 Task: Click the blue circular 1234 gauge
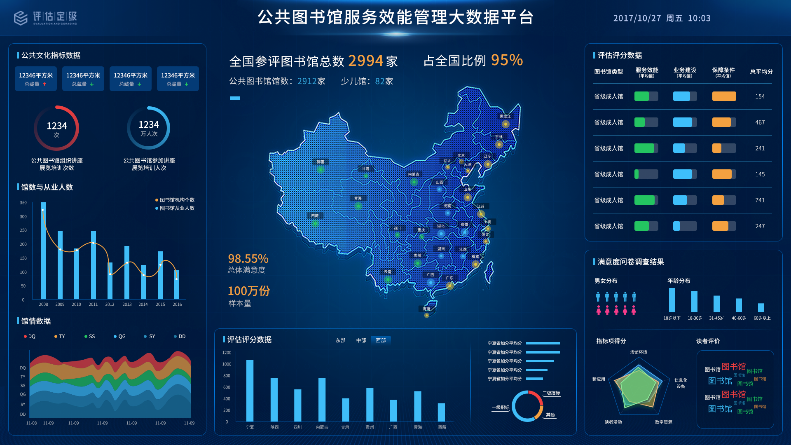tap(150, 128)
